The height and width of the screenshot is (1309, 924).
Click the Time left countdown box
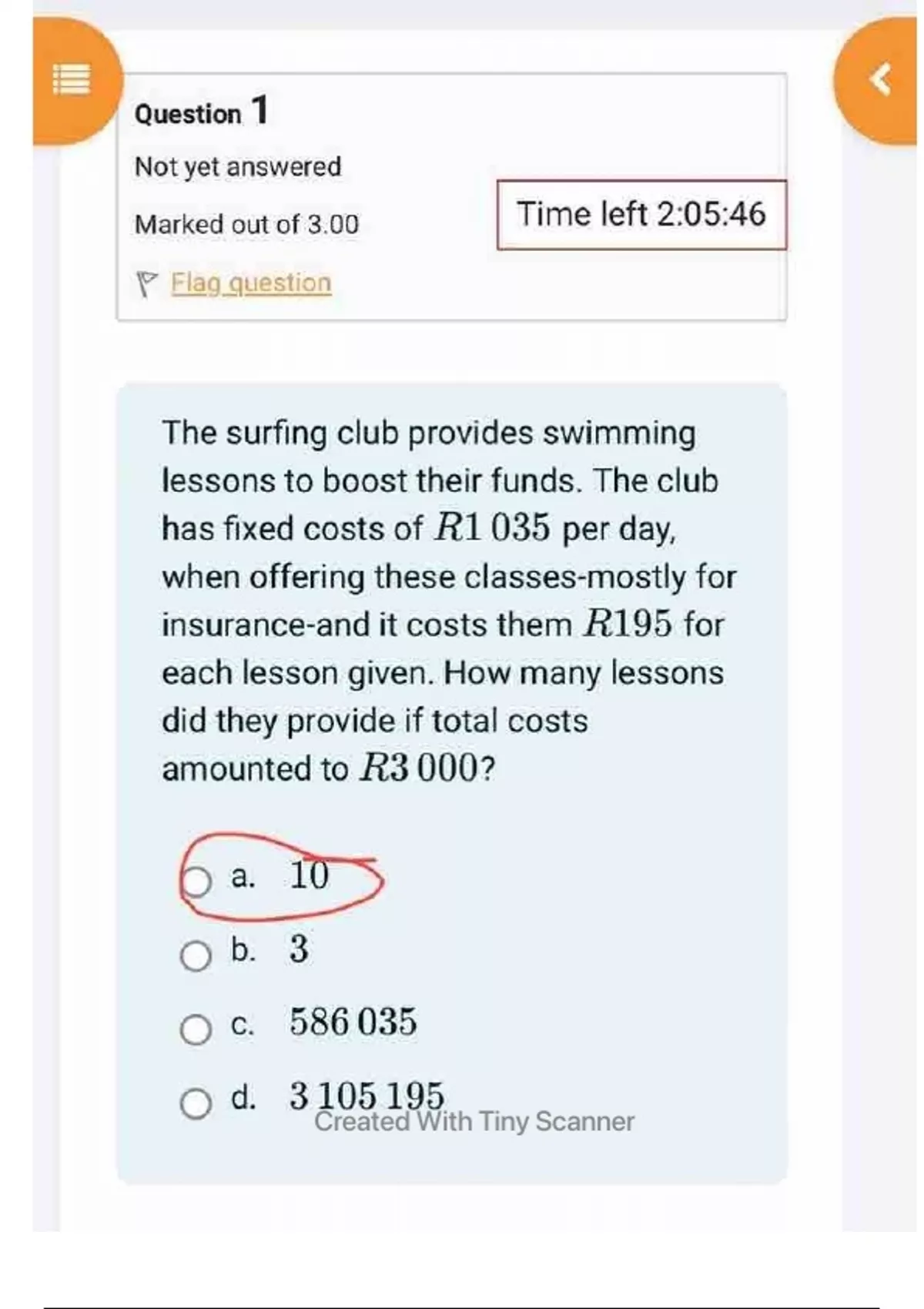(641, 214)
